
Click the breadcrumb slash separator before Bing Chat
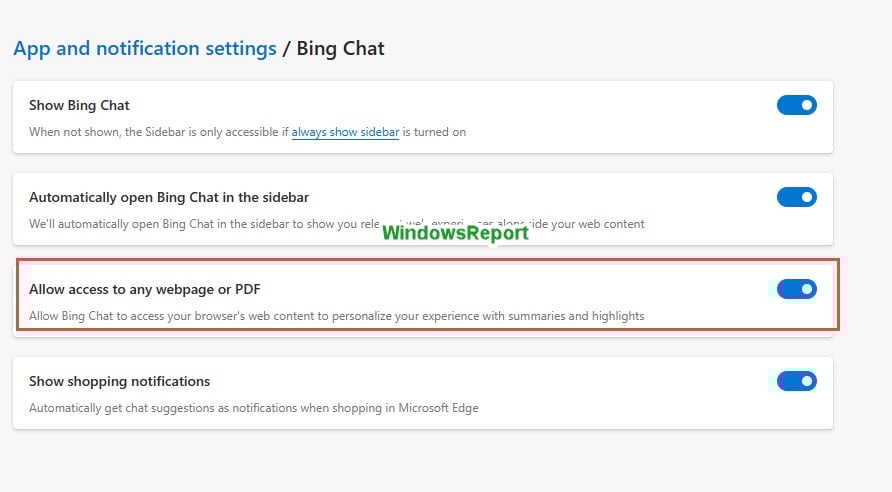(x=286, y=48)
